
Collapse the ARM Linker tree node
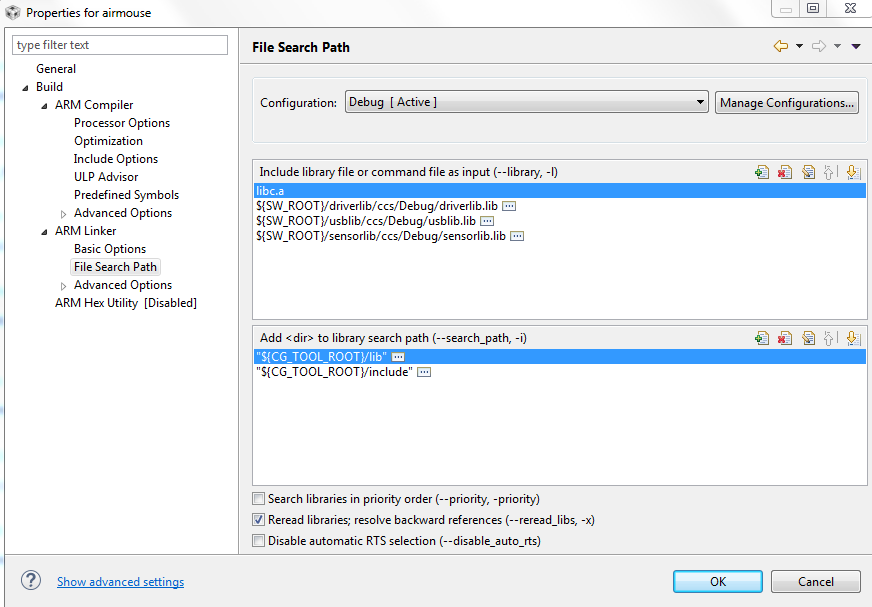click(44, 231)
